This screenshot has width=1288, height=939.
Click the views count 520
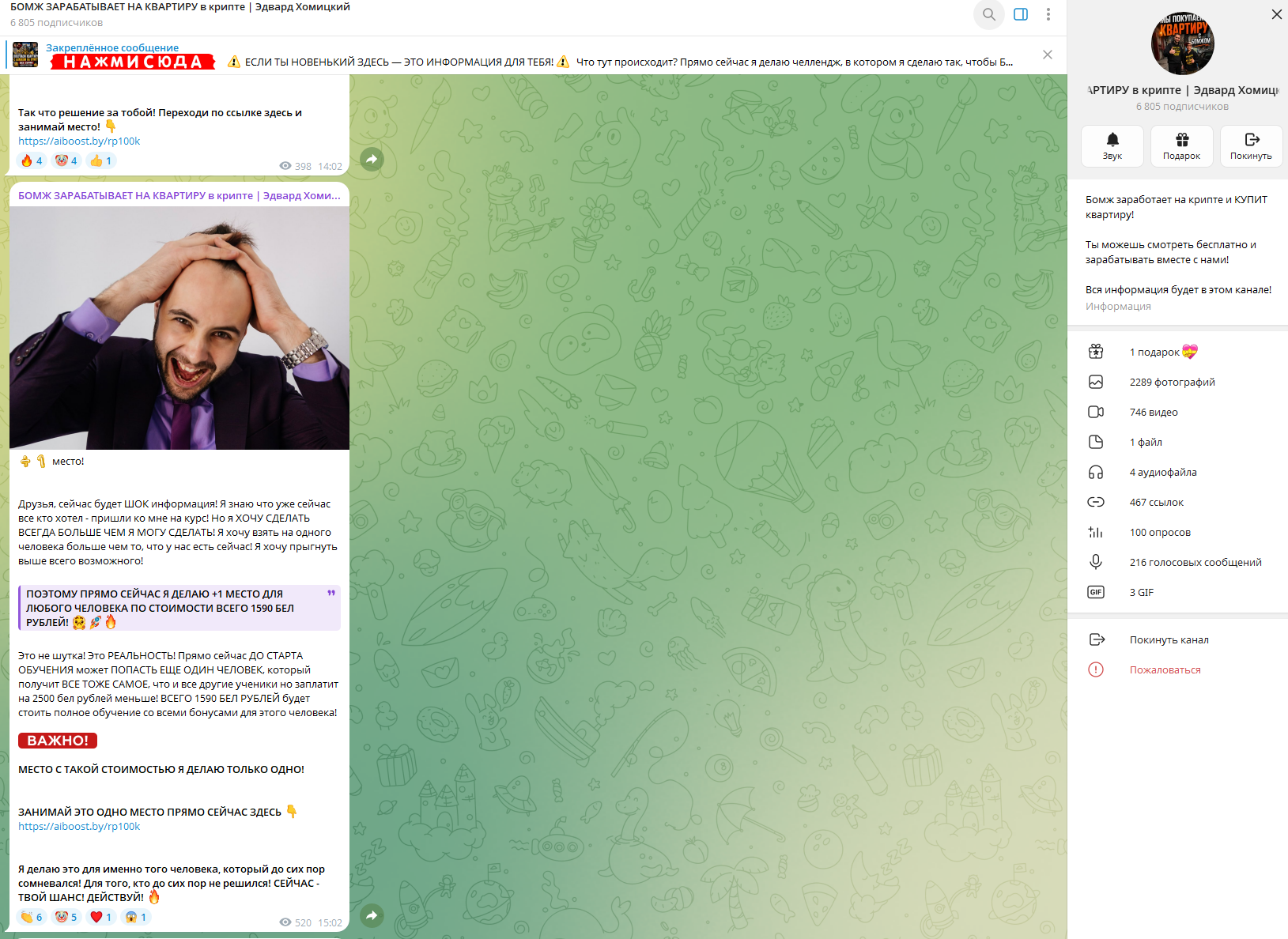coord(296,922)
